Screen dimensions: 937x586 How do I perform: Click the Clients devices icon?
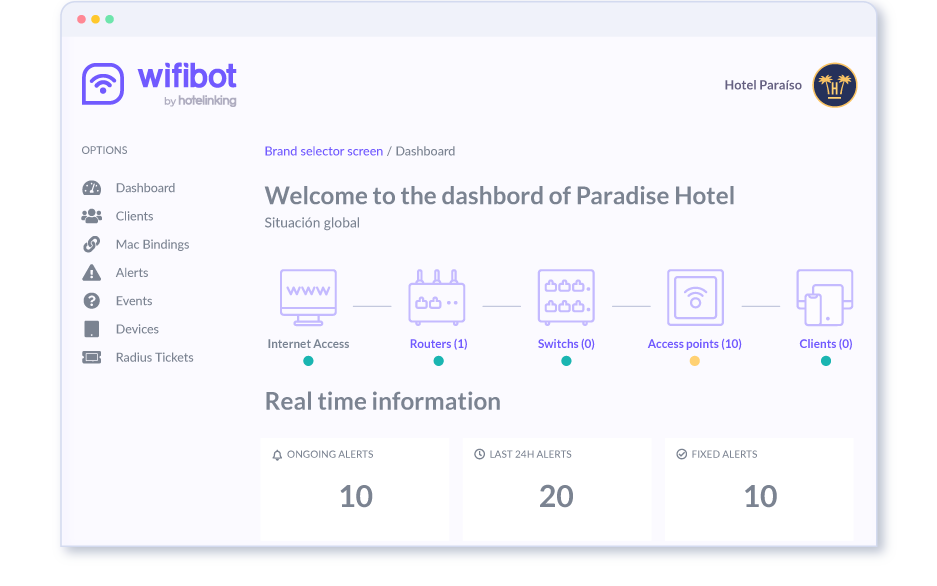[825, 297]
